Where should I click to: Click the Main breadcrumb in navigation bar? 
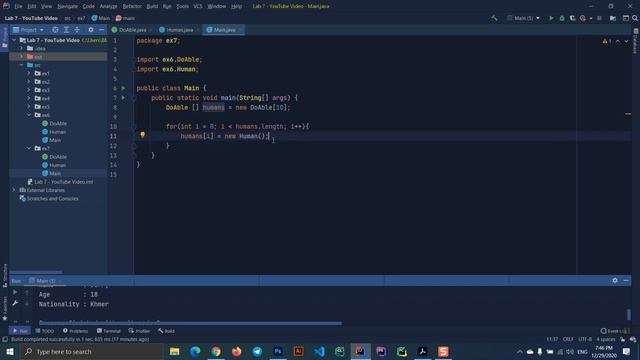(101, 18)
